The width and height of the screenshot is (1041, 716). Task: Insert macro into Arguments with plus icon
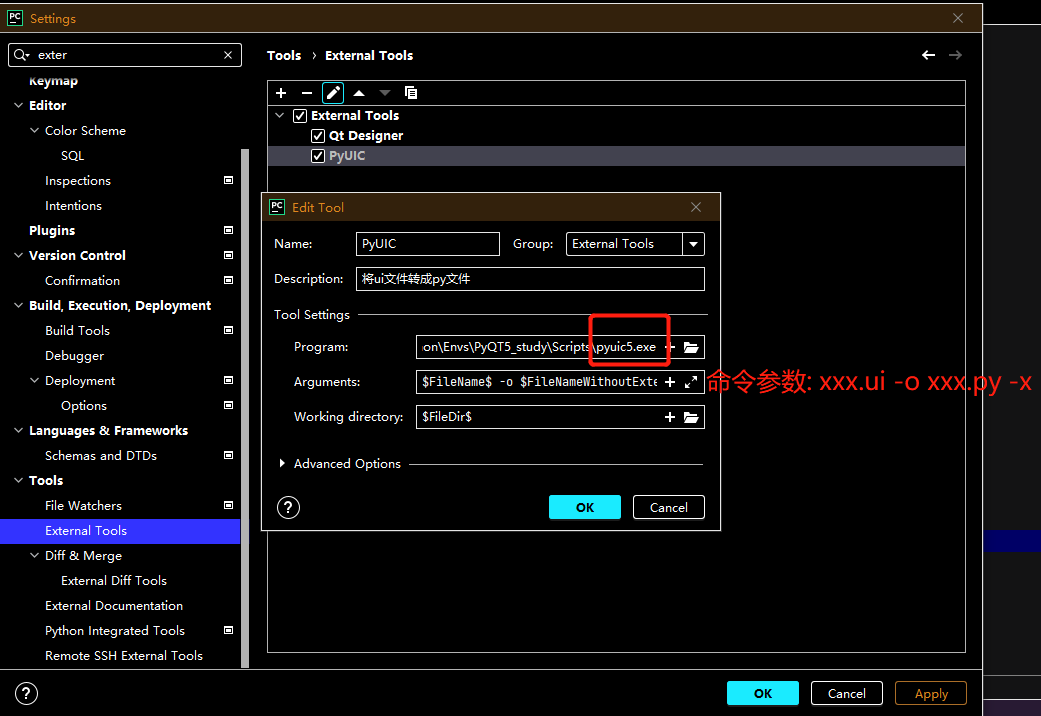pyautogui.click(x=670, y=382)
